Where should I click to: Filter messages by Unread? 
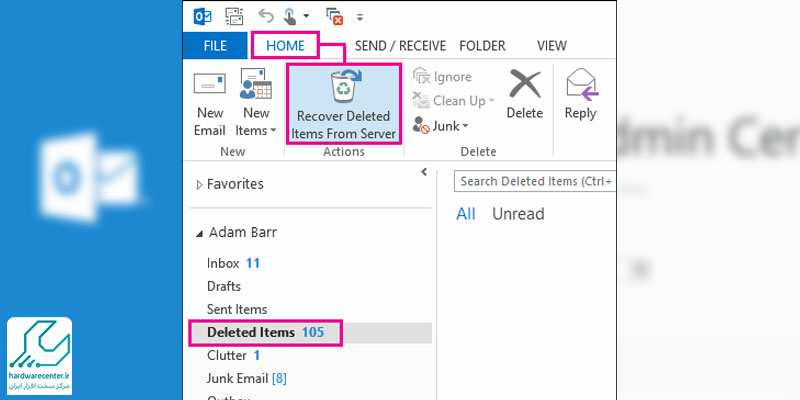point(518,214)
